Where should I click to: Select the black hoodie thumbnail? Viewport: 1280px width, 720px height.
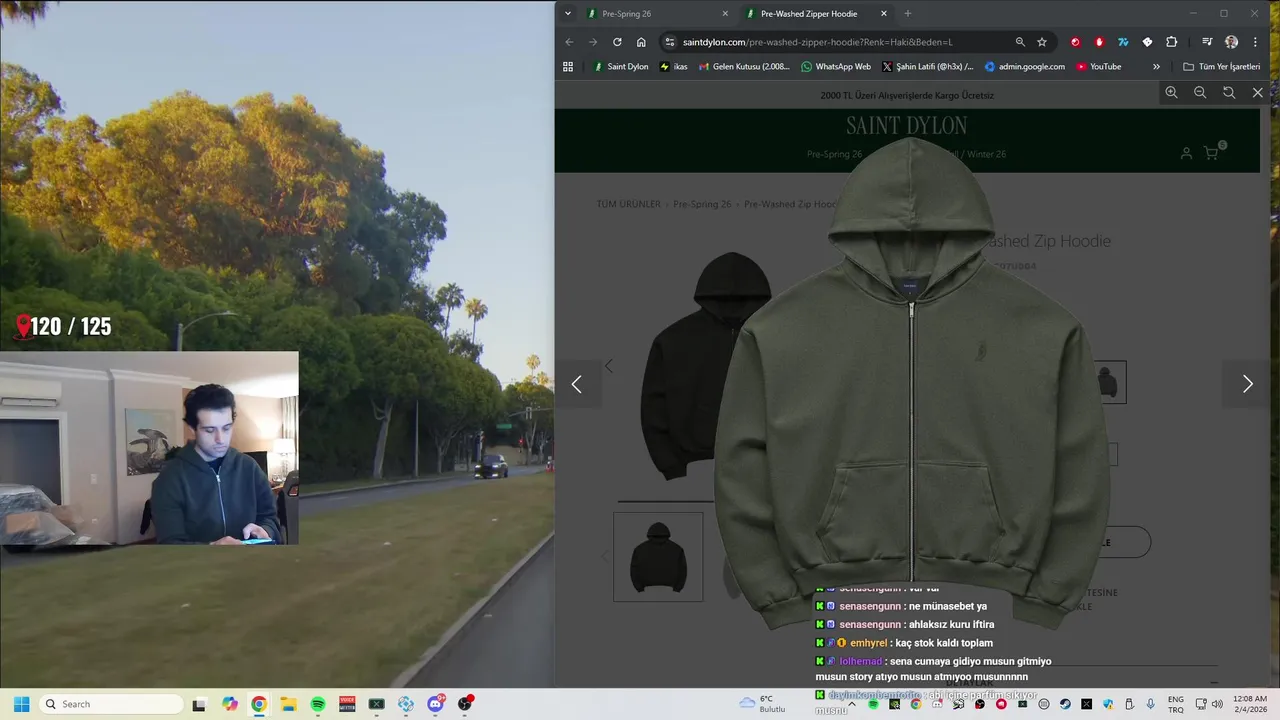[658, 557]
